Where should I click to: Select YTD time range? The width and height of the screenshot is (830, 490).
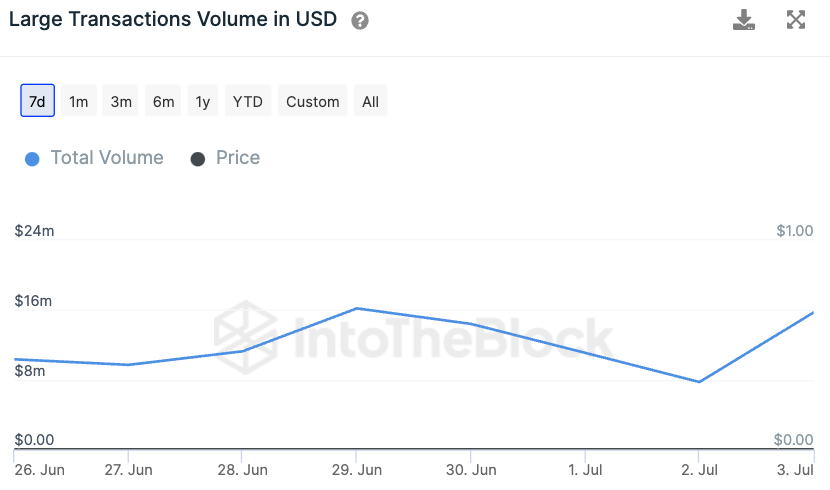[248, 101]
